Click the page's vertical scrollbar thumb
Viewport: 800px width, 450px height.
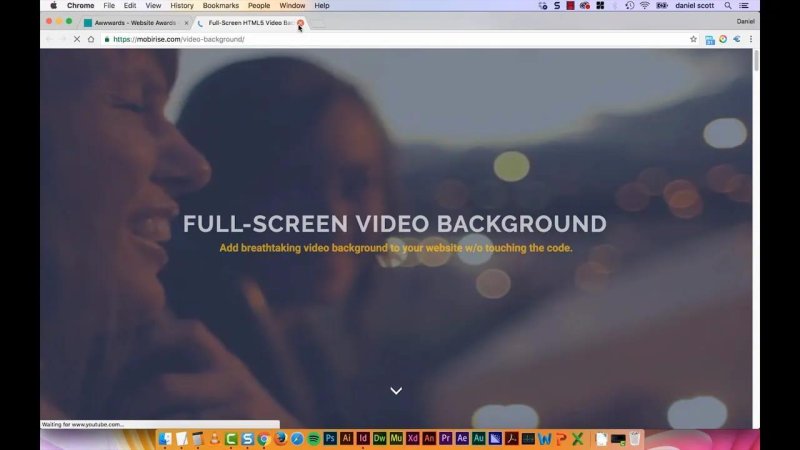756,61
